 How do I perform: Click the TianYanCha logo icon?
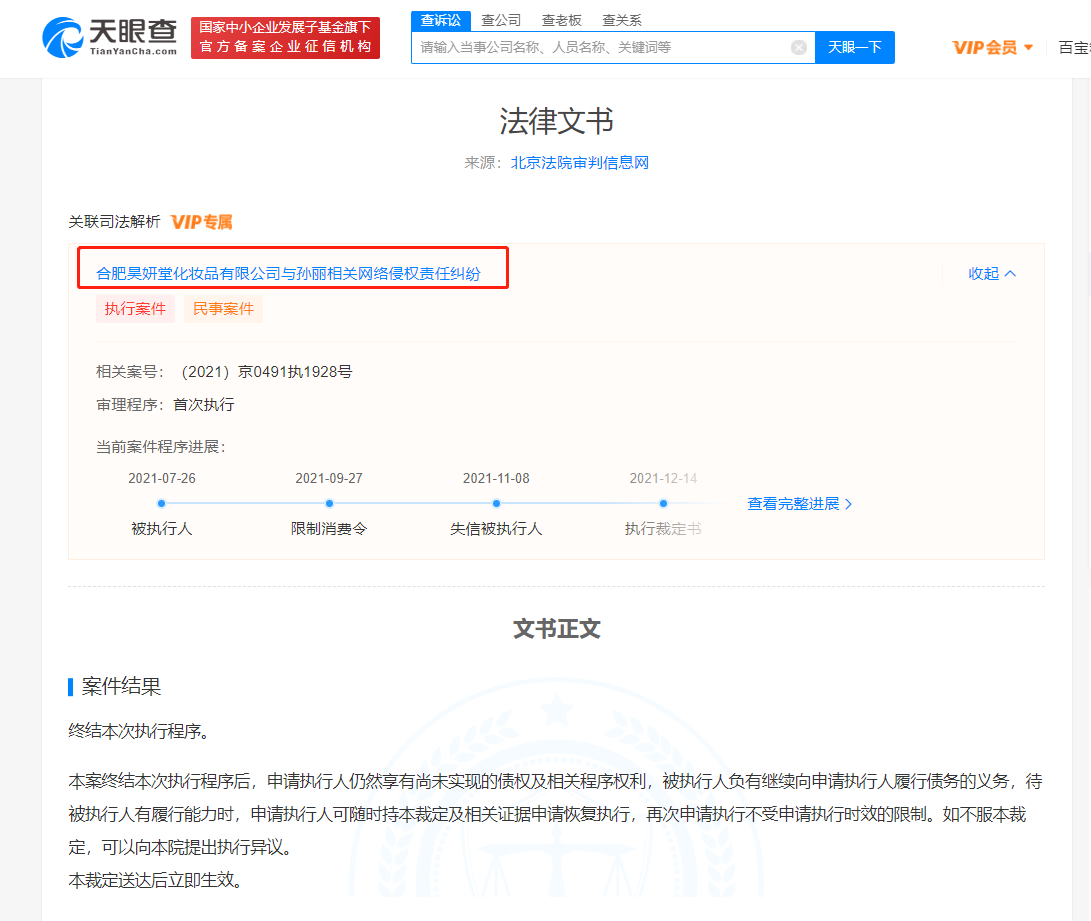pos(63,38)
